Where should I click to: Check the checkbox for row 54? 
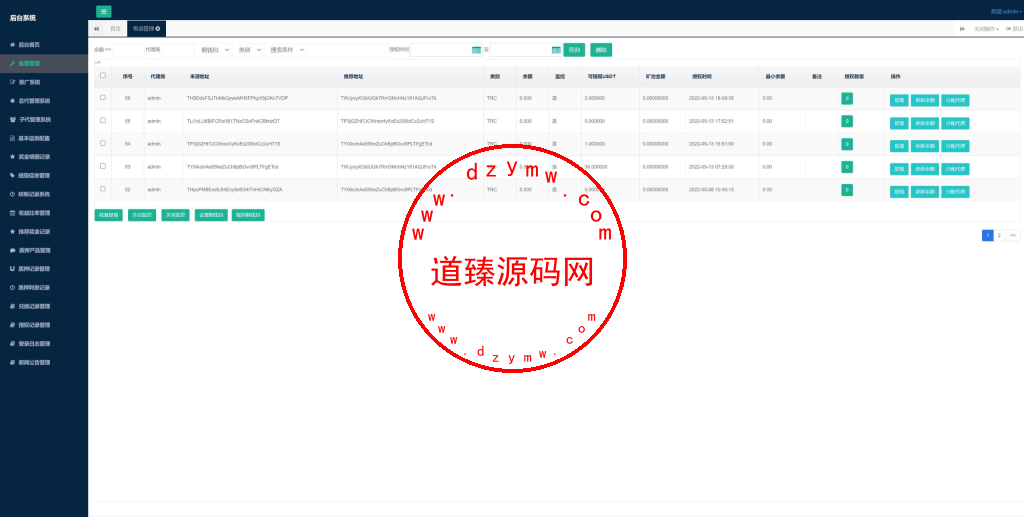pyautogui.click(x=103, y=143)
